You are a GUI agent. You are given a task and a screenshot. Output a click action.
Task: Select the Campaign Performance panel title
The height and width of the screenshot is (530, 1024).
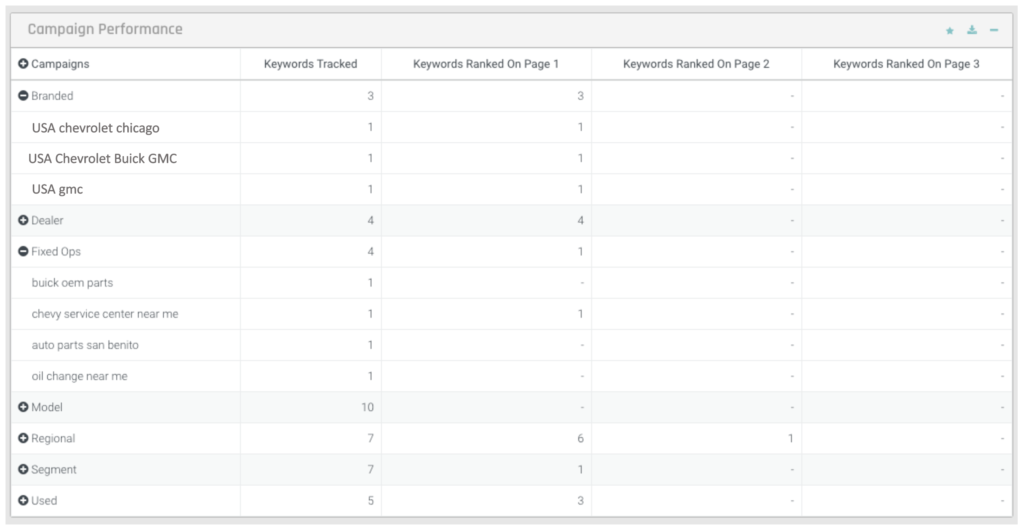(x=105, y=29)
